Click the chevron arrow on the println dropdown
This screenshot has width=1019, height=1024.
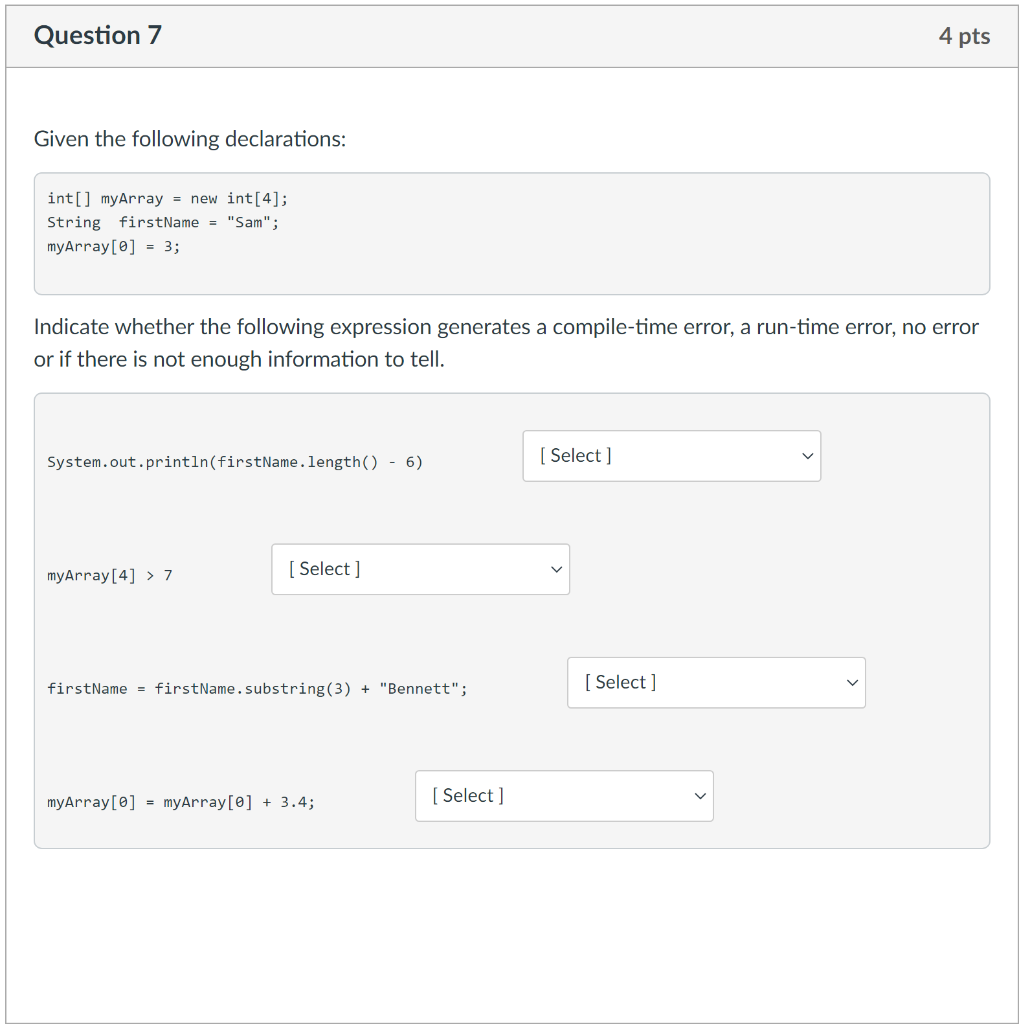coord(808,456)
